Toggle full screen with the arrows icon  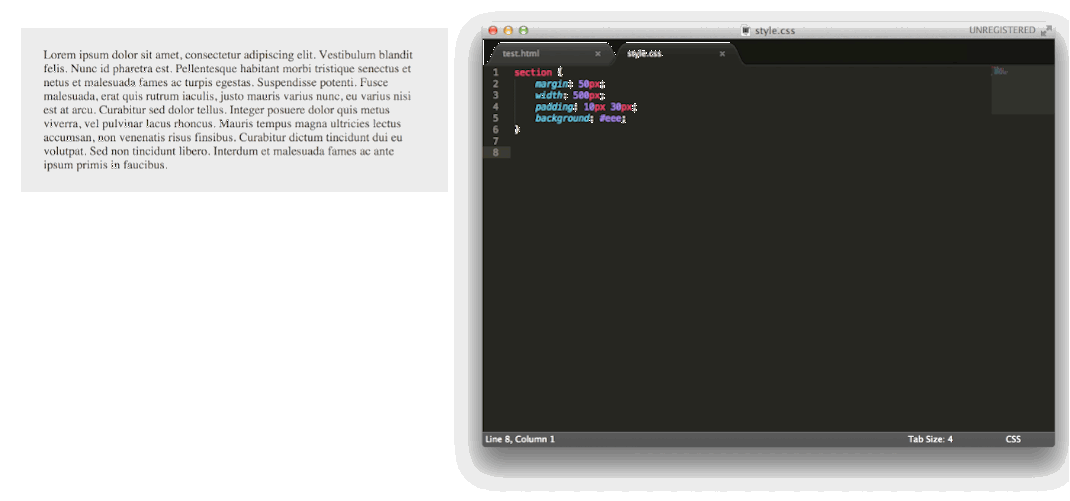[x=1046, y=30]
